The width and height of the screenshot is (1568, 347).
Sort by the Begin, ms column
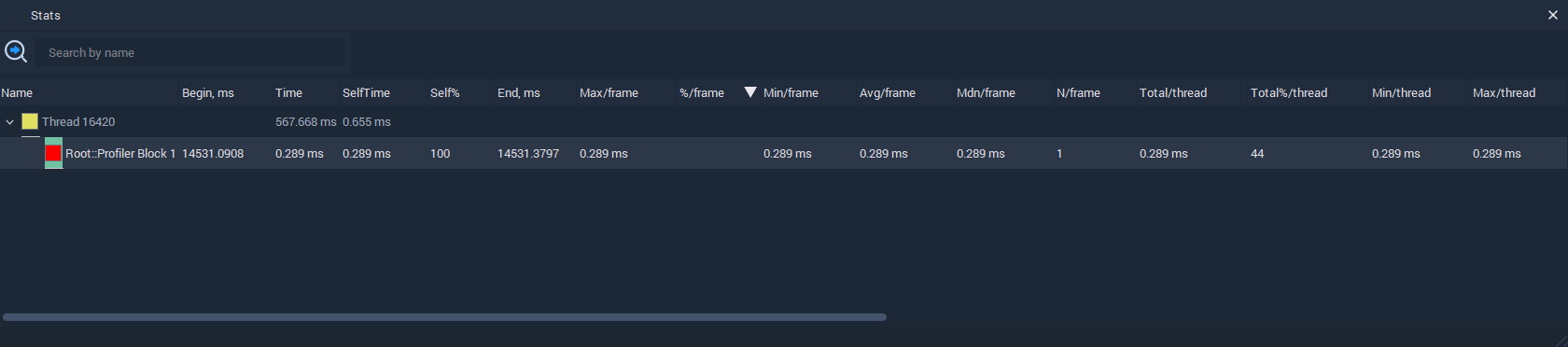pyautogui.click(x=225, y=92)
